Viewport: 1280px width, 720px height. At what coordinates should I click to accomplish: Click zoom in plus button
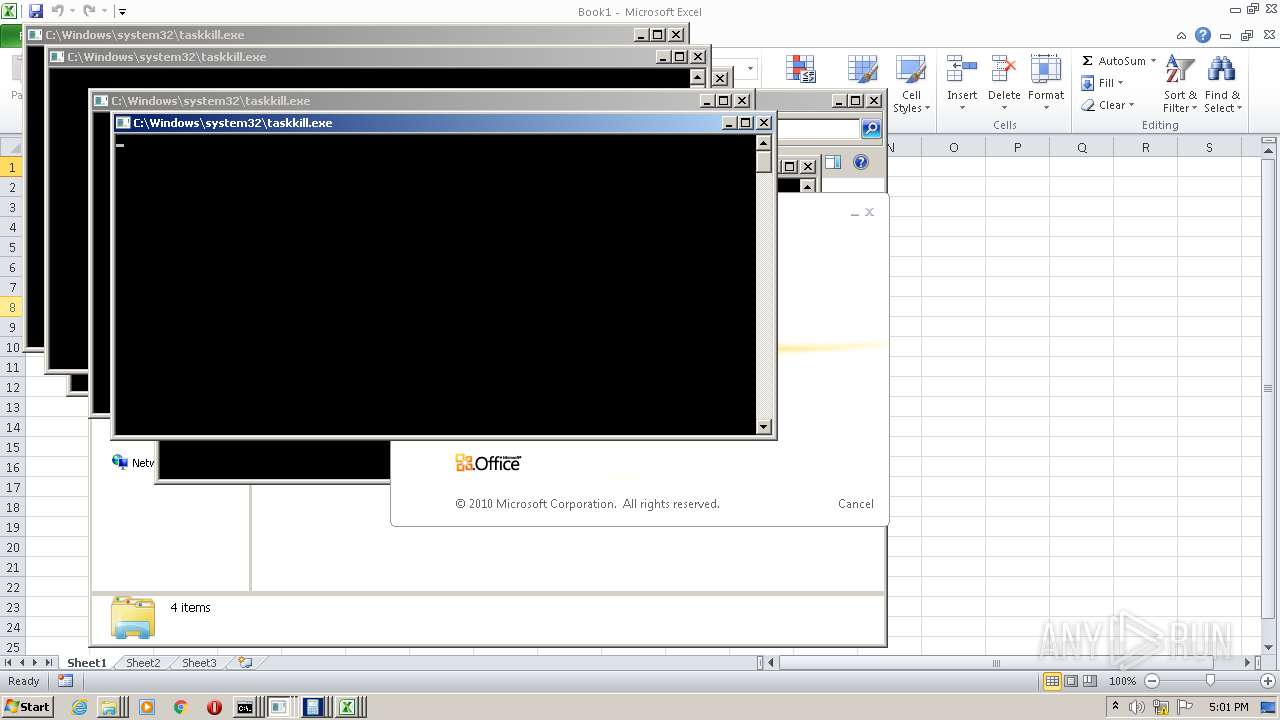click(1268, 681)
